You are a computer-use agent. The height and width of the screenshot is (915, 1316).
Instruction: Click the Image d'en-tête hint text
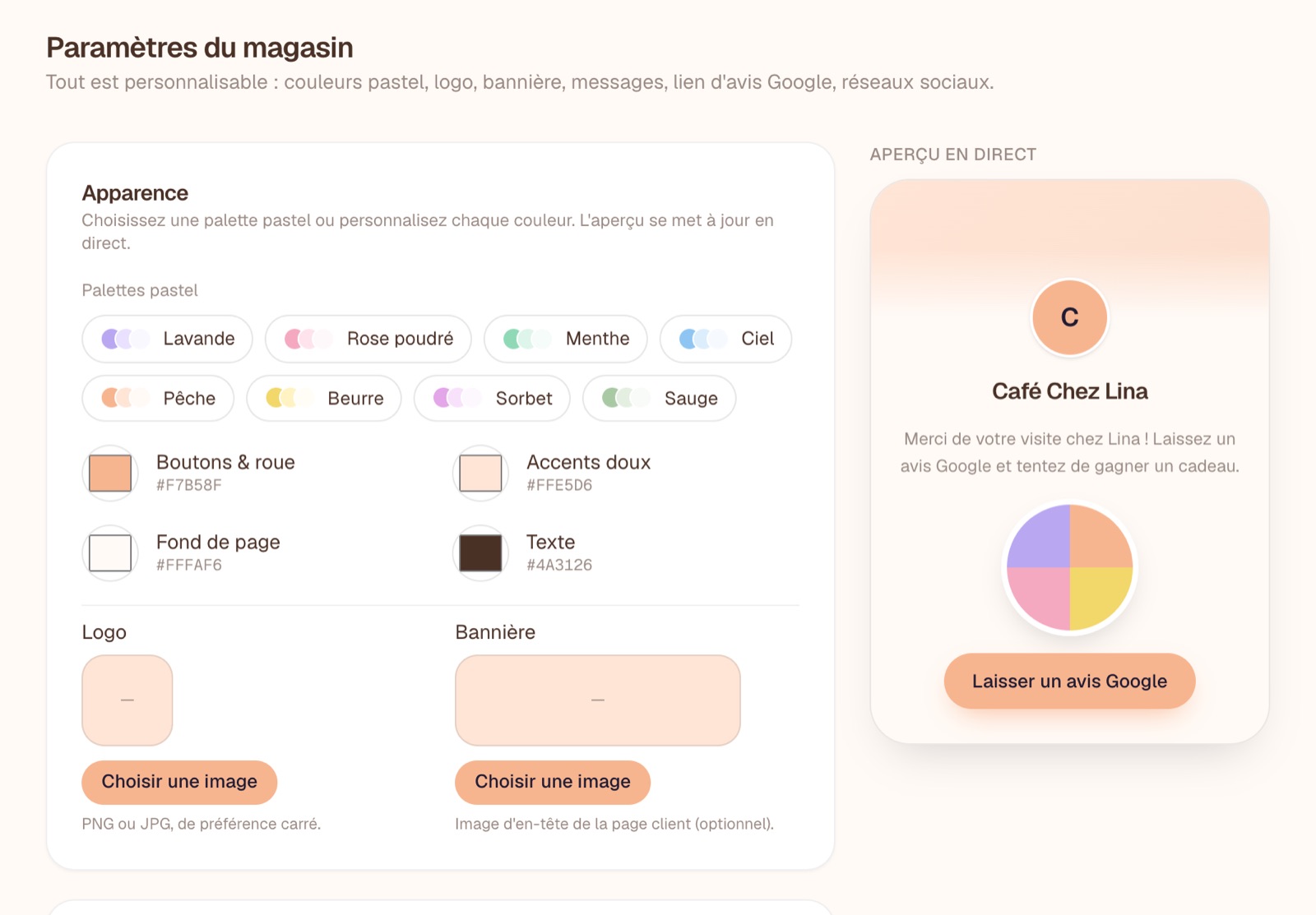click(x=614, y=824)
